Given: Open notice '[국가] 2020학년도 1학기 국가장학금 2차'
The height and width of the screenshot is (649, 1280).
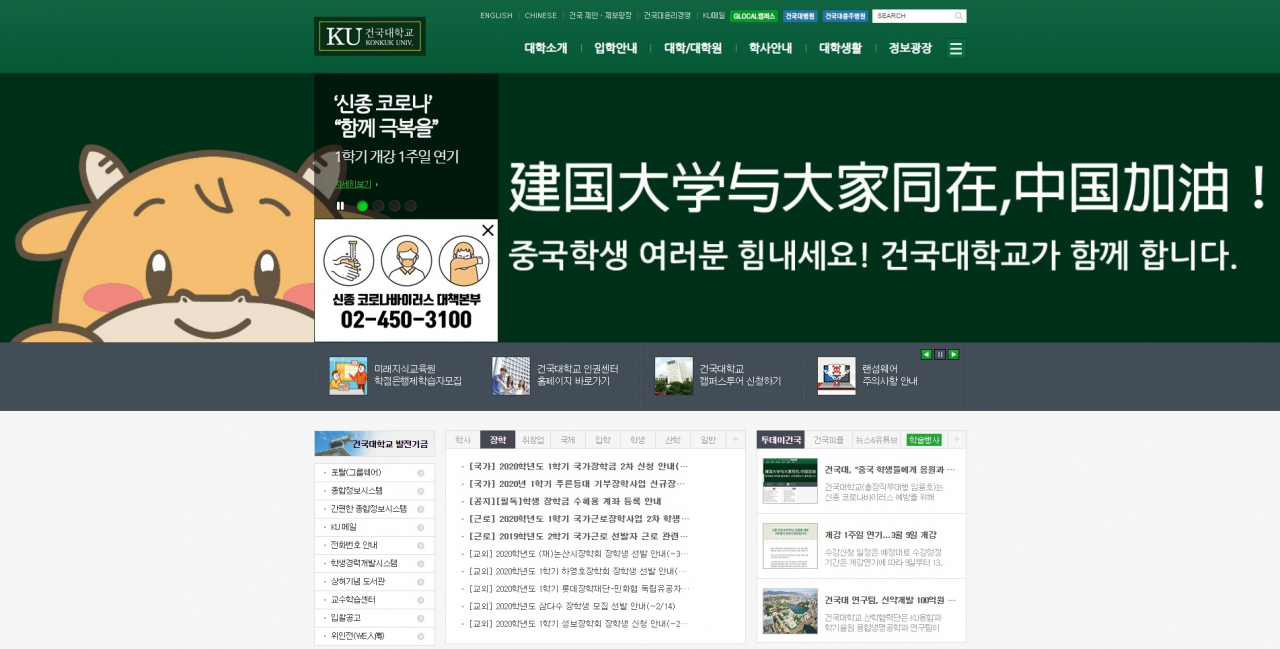Looking at the screenshot, I should click(x=578, y=466).
